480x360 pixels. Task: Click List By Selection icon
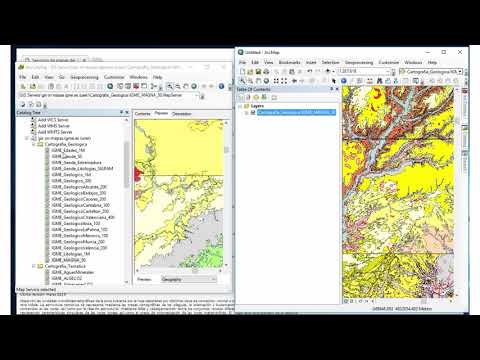264,97
